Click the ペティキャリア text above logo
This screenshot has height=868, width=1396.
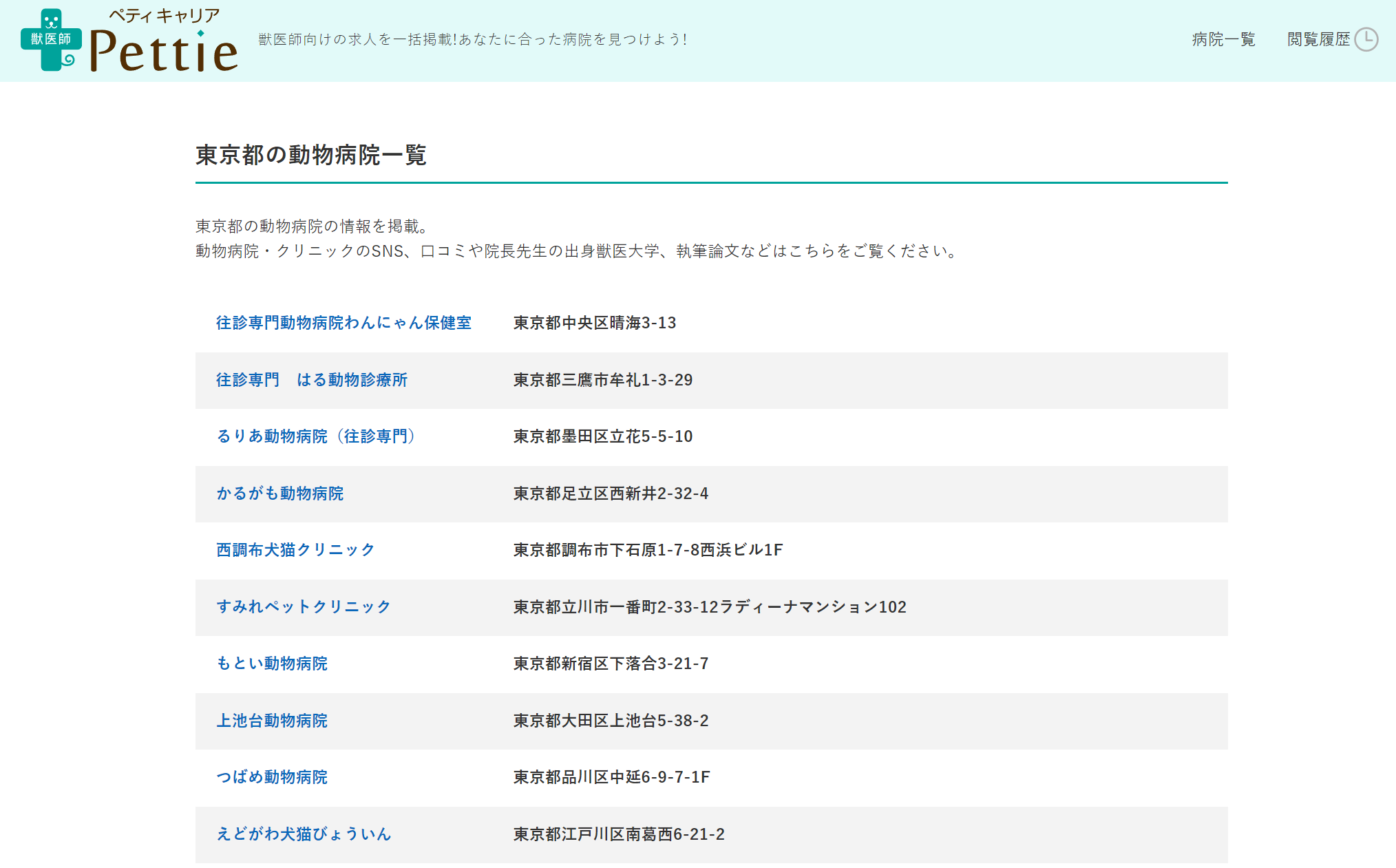pyautogui.click(x=164, y=15)
